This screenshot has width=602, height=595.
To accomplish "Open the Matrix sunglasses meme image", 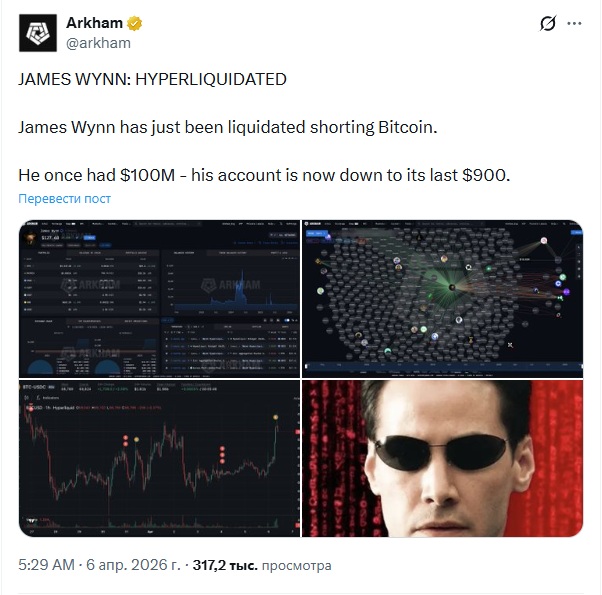I will (x=442, y=458).
